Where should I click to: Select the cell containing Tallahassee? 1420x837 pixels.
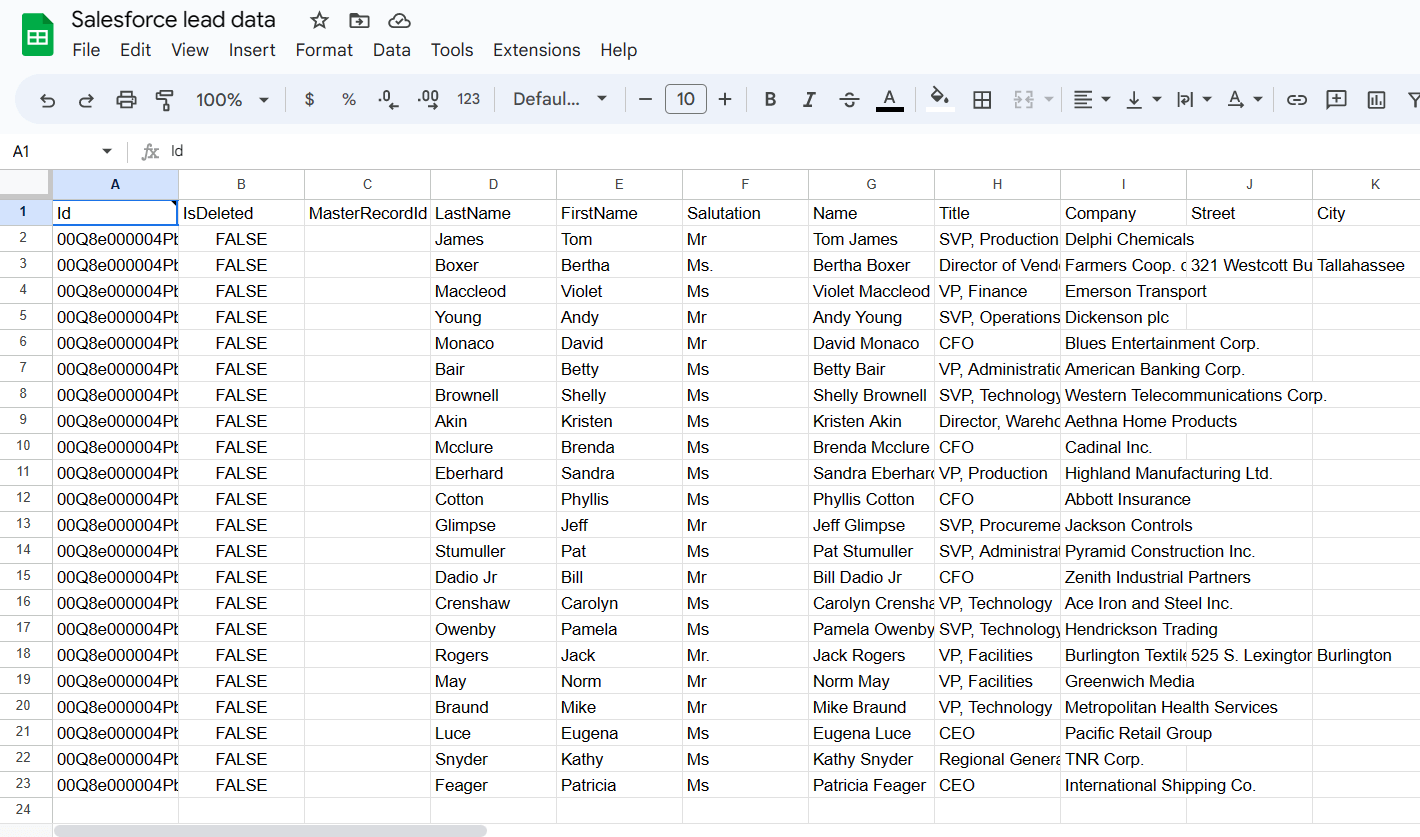[x=1366, y=265]
